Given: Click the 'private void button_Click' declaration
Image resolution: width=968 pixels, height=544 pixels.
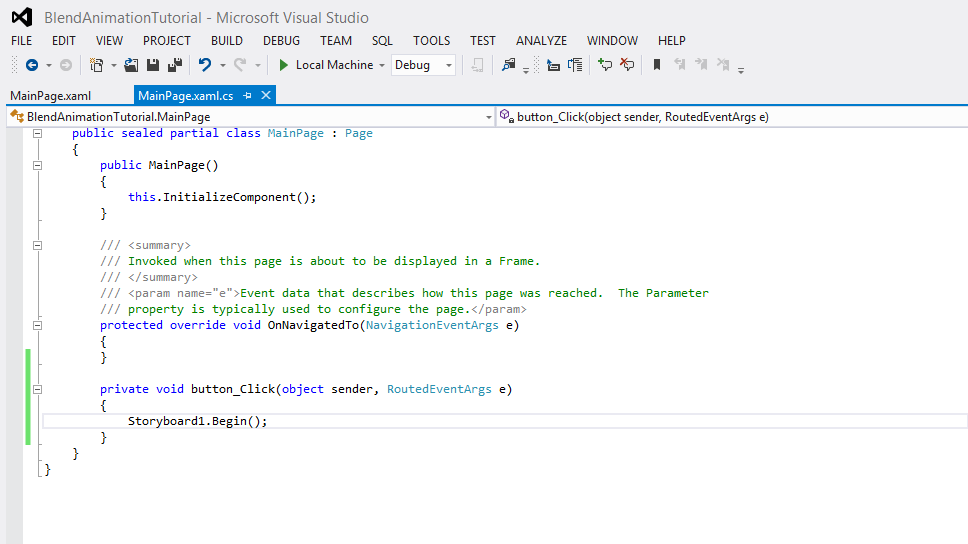Looking at the screenshot, I should (187, 389).
